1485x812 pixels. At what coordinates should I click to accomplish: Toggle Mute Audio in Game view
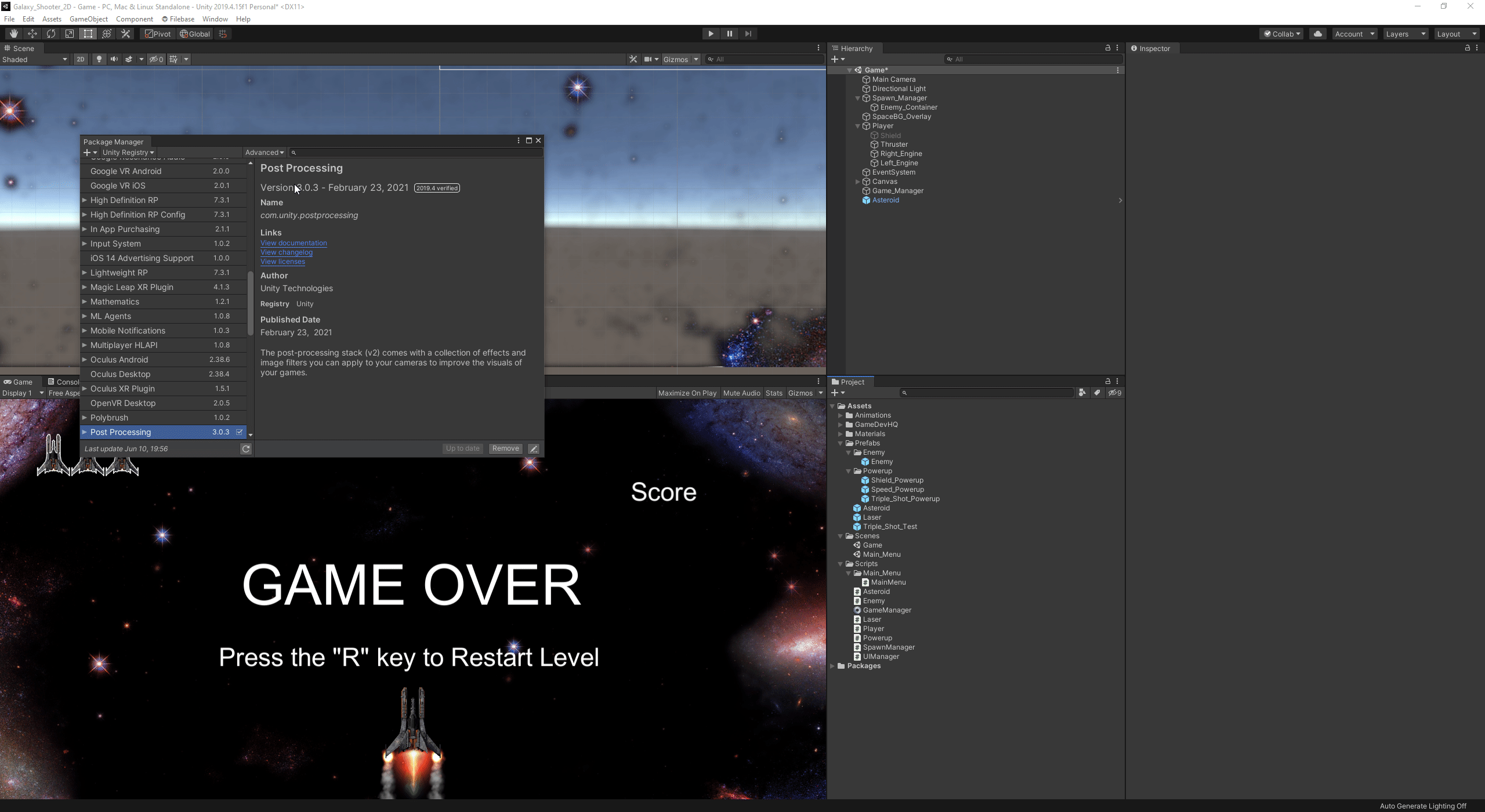[741, 393]
